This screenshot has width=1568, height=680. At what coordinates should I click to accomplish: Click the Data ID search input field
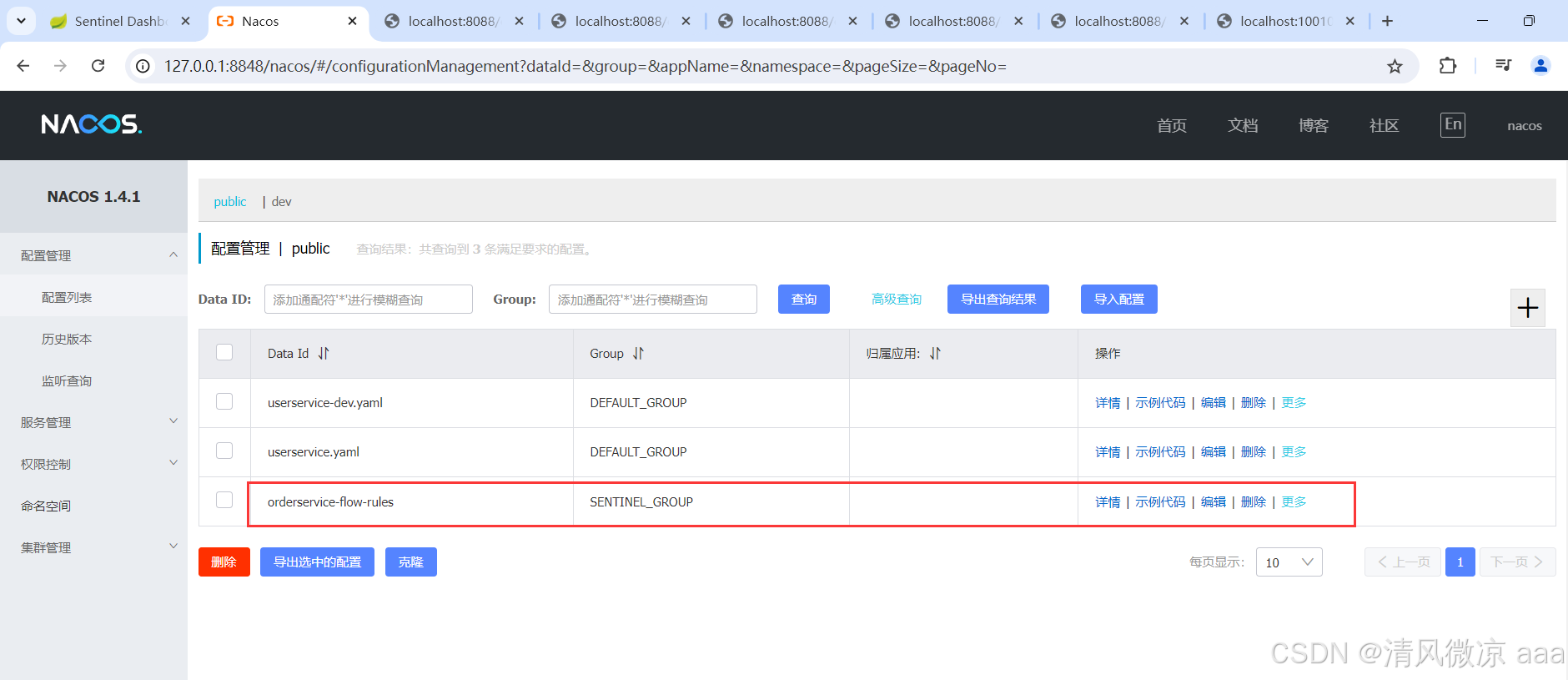click(x=369, y=300)
